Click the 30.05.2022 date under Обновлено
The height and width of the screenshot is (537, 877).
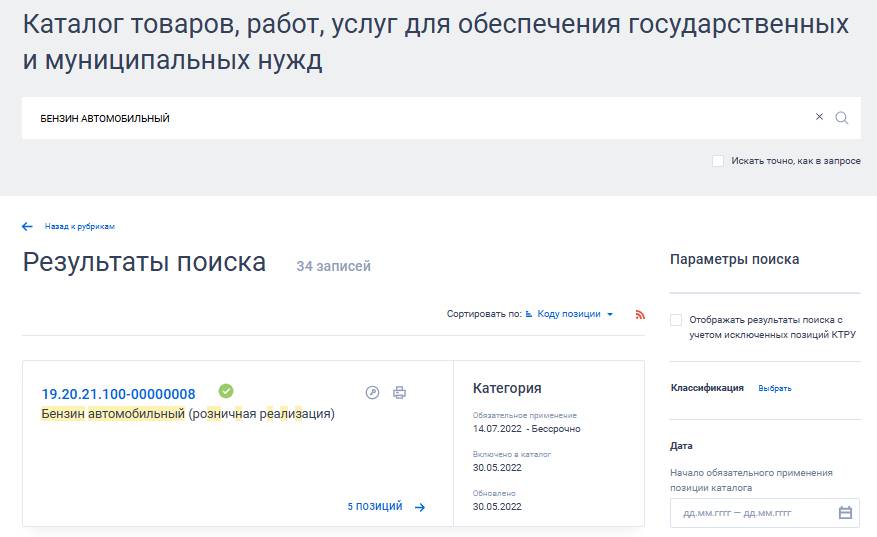pos(497,507)
